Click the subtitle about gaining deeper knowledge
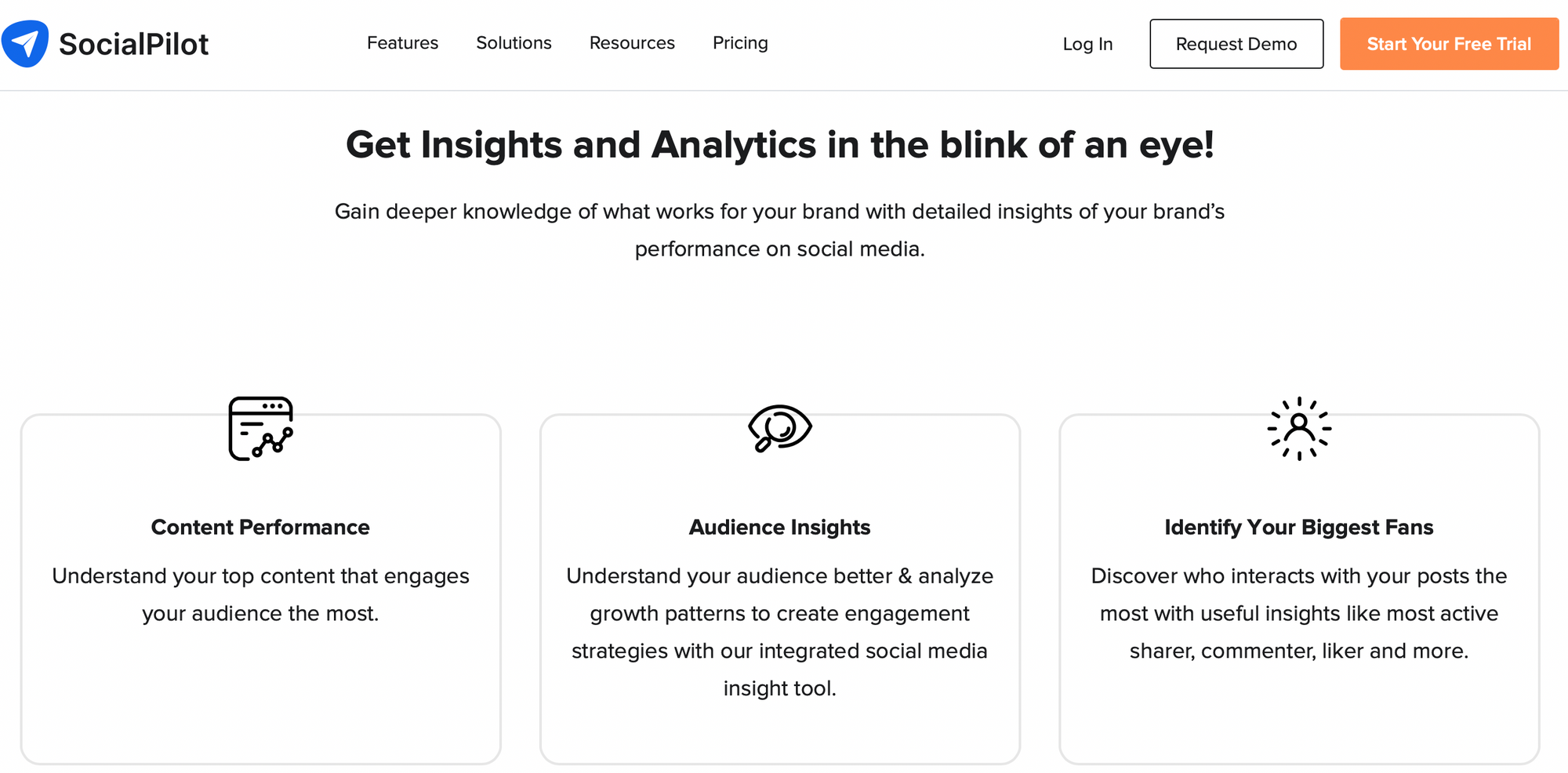Screen dimensions: 1568x773 [x=780, y=230]
